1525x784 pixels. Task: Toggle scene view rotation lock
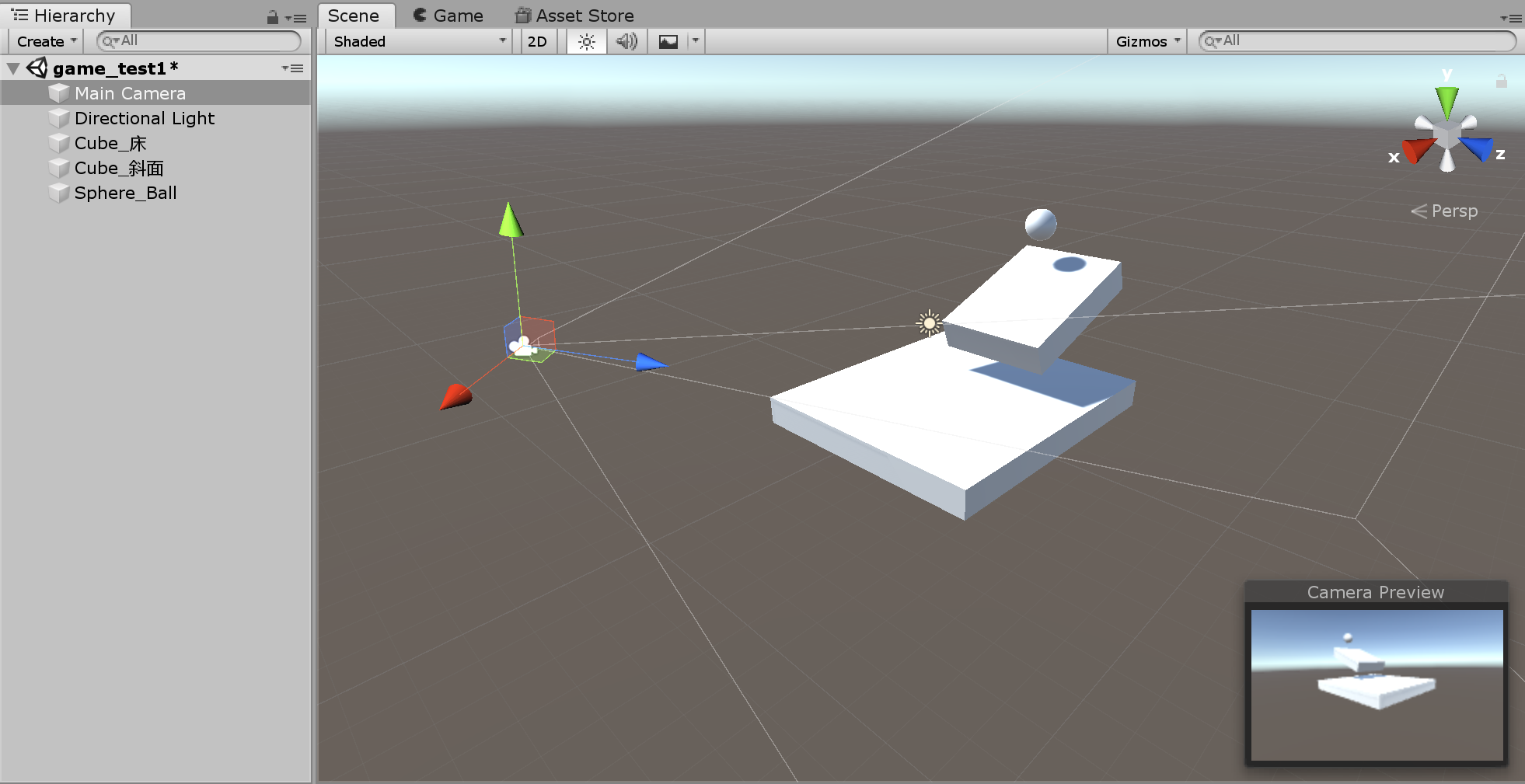1501,80
